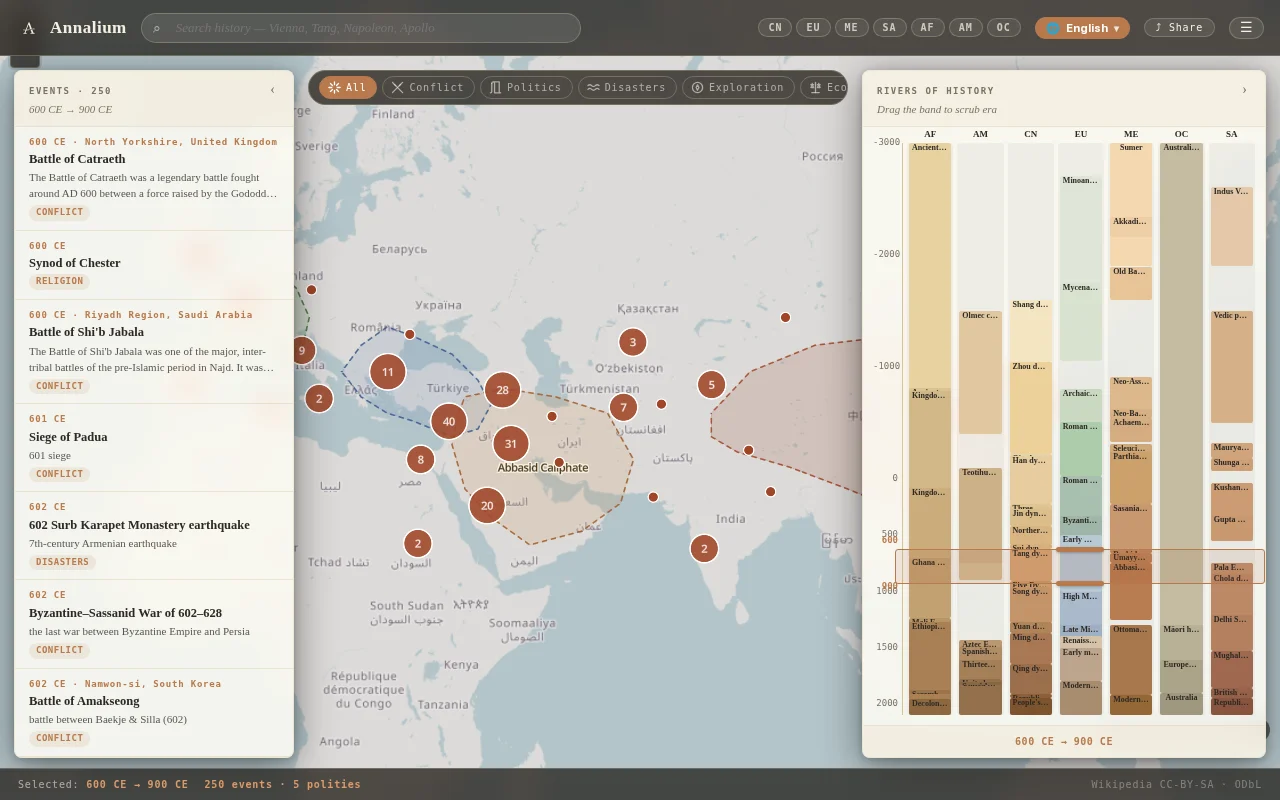The width and height of the screenshot is (1280, 800).
Task: Click the map cluster marker labeled 28
Action: [x=502, y=390]
